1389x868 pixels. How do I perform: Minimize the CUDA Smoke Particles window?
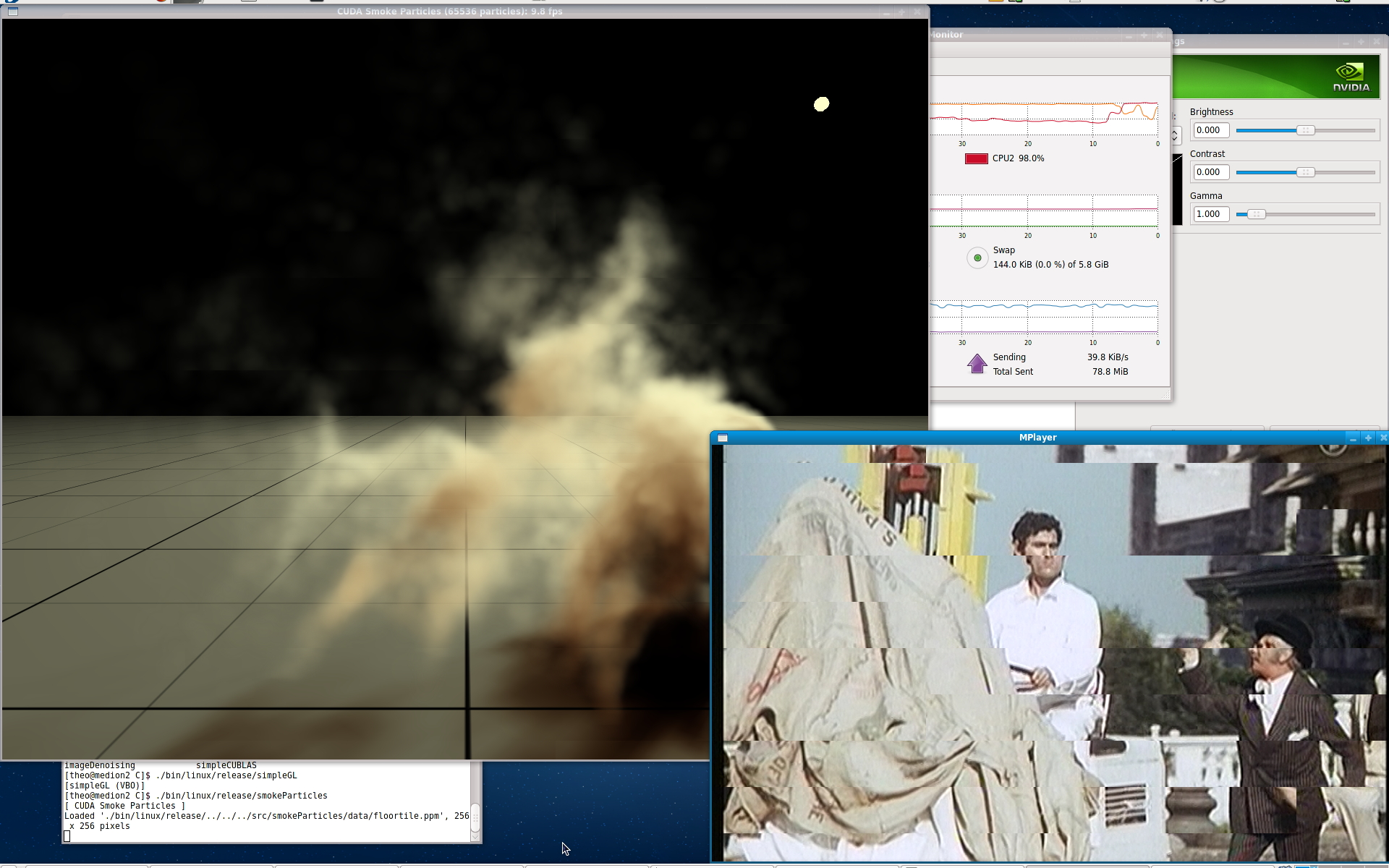click(x=886, y=12)
